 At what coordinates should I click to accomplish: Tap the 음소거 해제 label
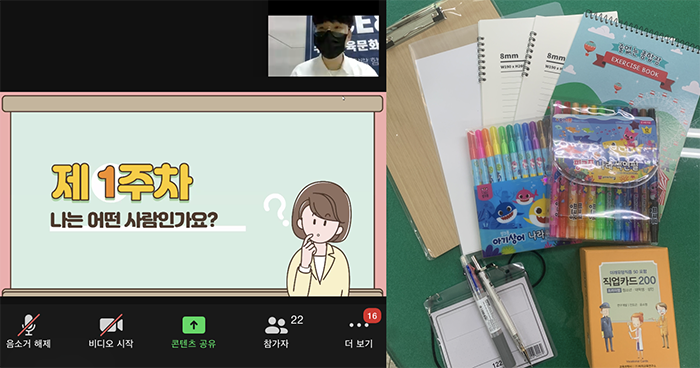[28, 343]
